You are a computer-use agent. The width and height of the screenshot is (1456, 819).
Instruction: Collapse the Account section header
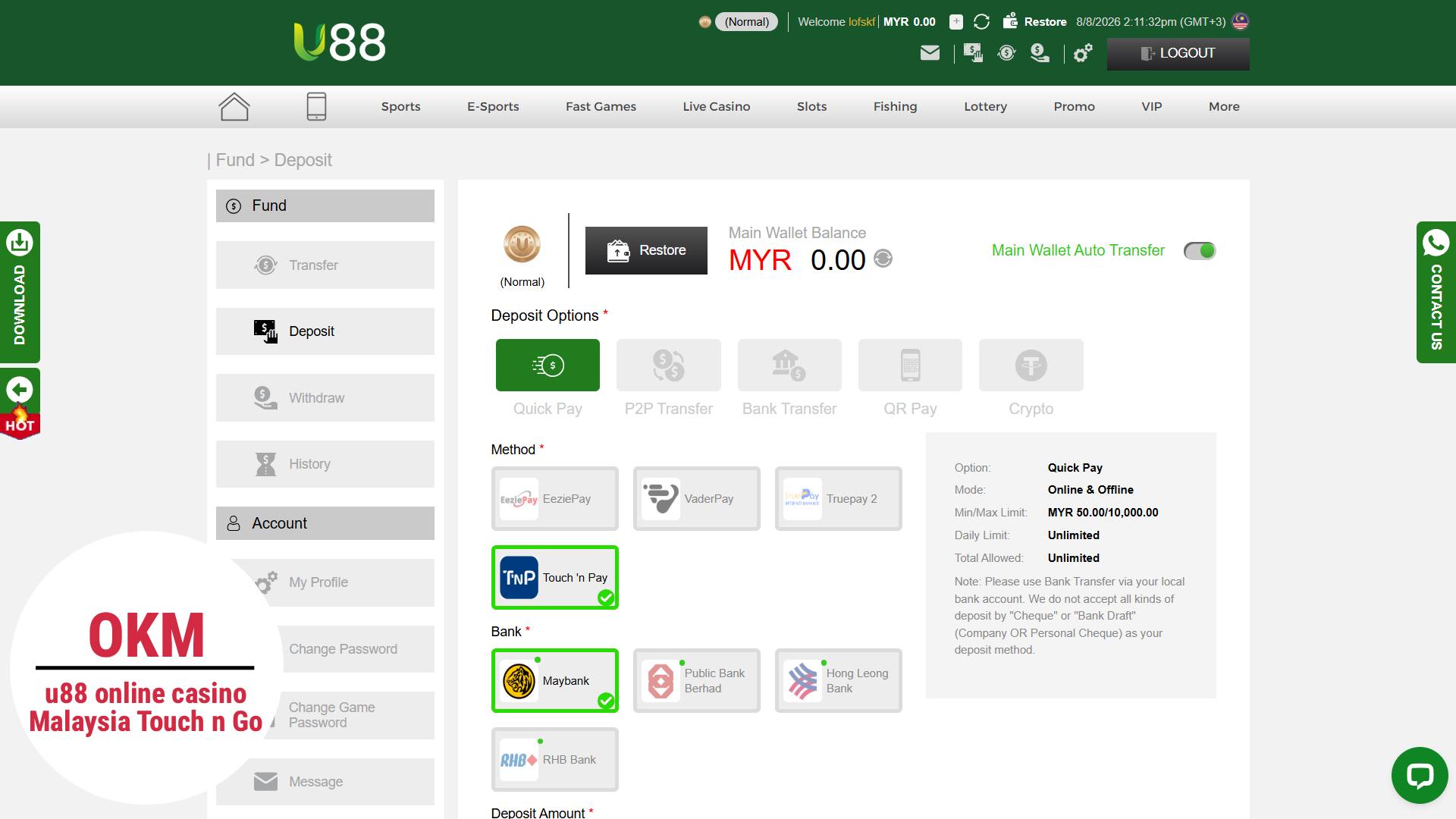pos(325,524)
